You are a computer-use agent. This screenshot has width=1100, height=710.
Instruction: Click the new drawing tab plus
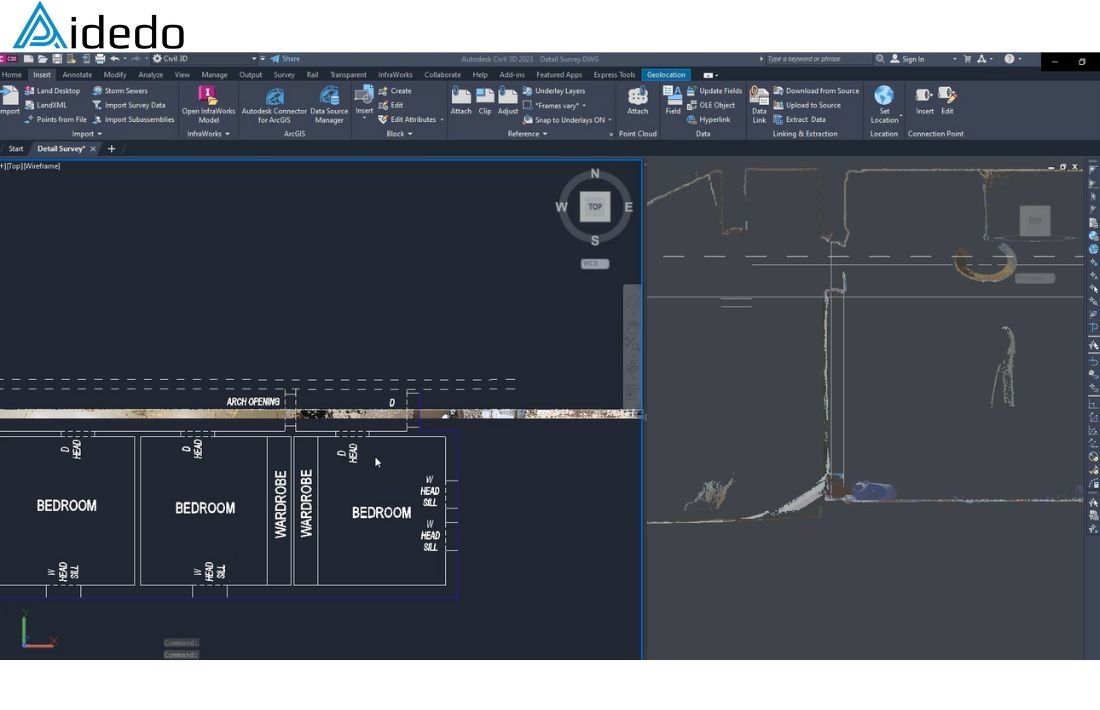click(x=111, y=149)
